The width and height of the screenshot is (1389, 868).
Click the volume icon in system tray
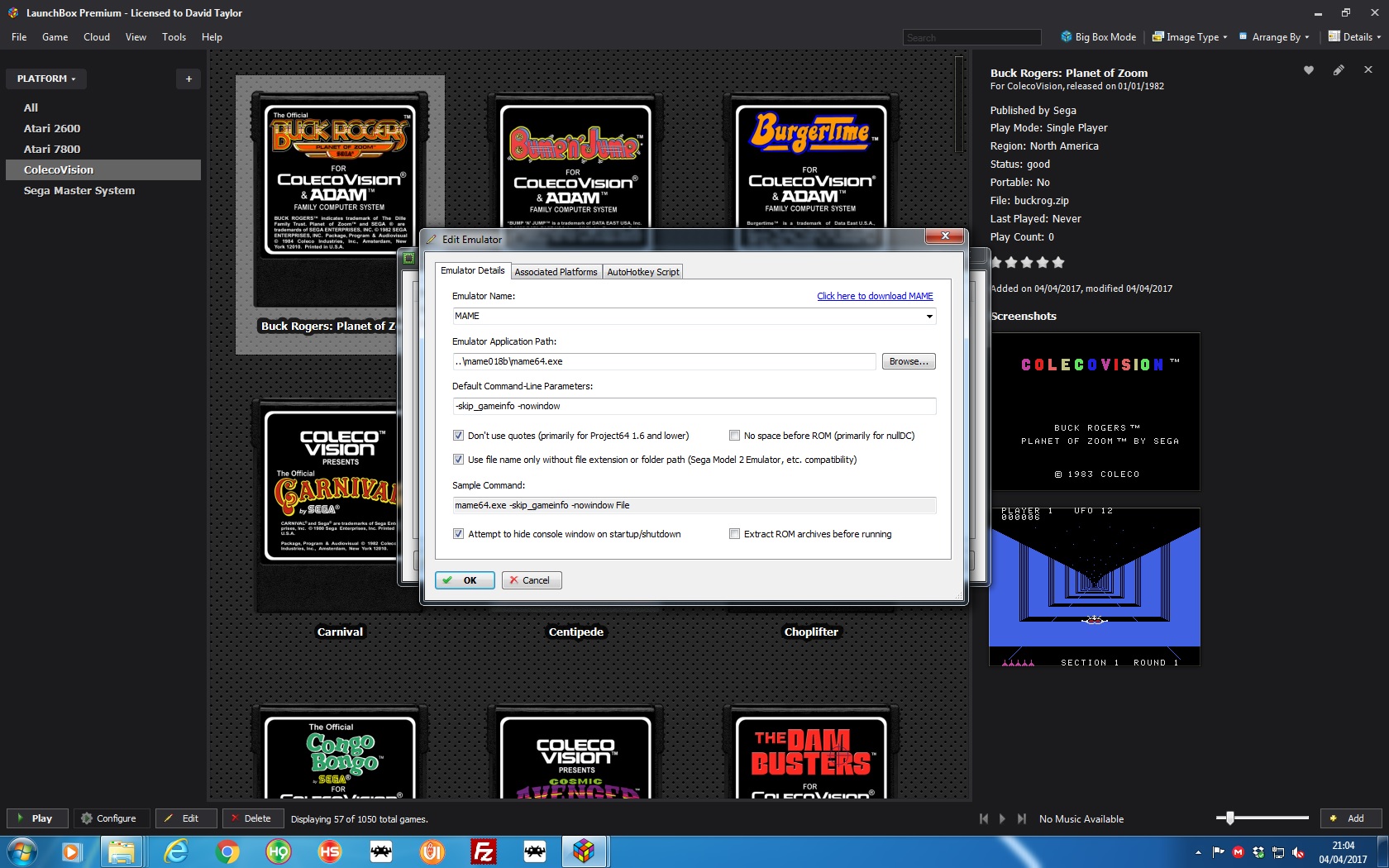click(1298, 852)
